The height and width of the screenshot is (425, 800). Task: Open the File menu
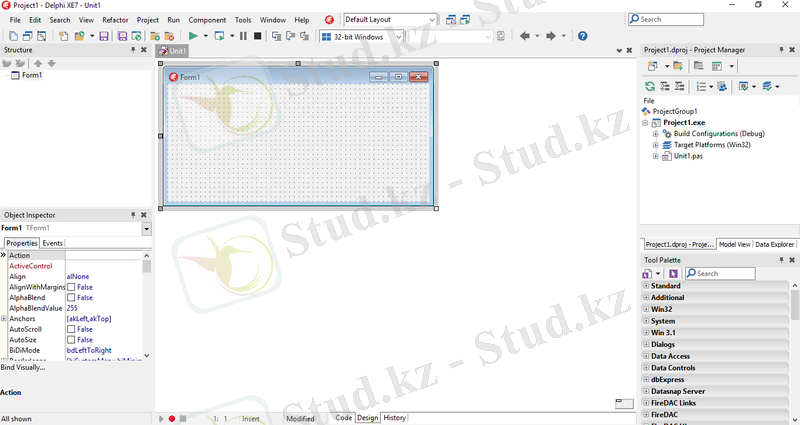(15, 20)
